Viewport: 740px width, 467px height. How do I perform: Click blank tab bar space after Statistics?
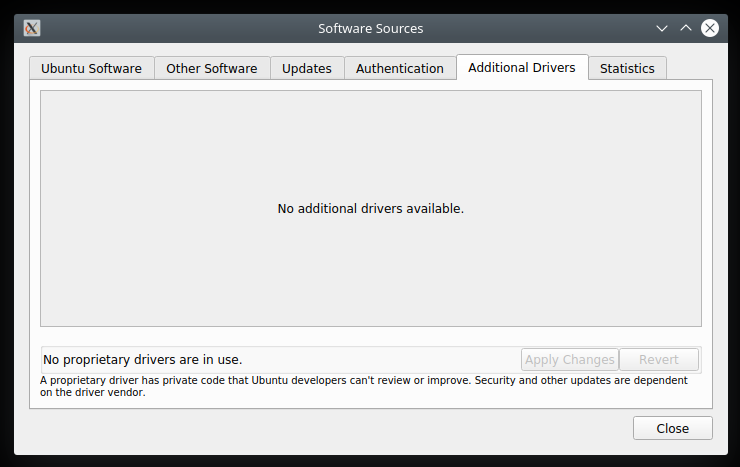(x=690, y=68)
